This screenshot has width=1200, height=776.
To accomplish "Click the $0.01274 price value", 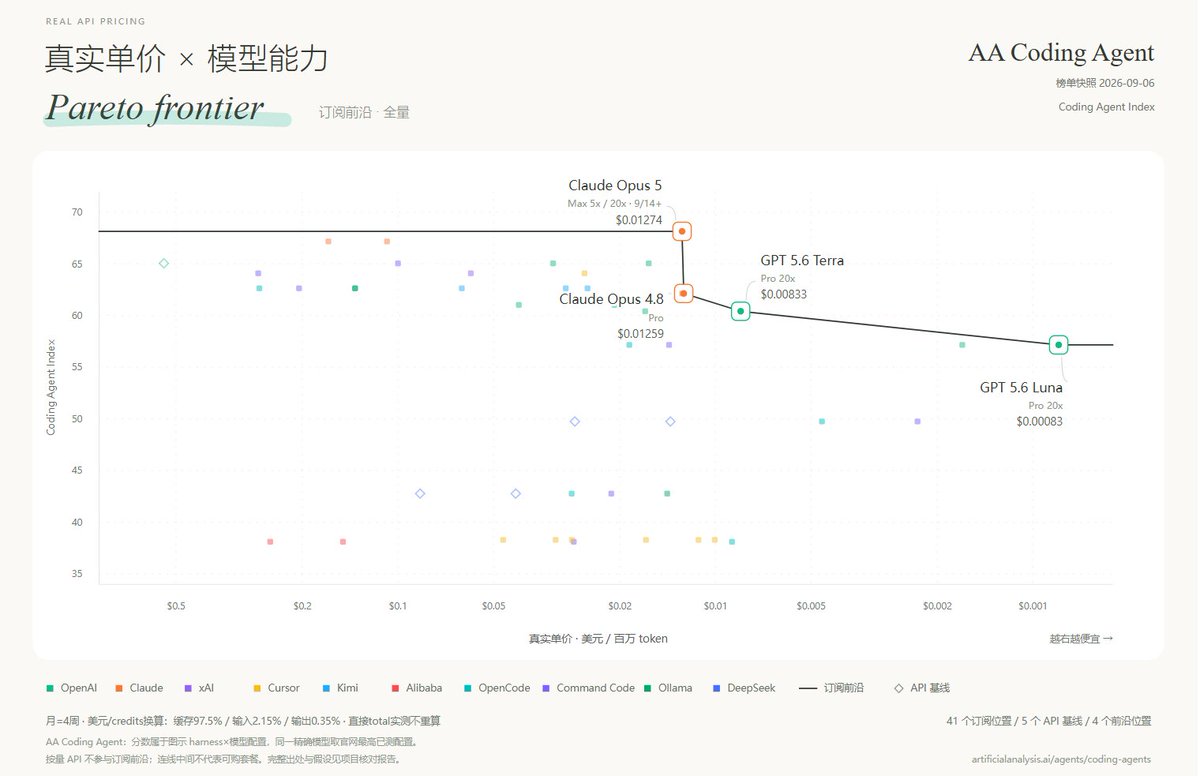I will tap(639, 220).
